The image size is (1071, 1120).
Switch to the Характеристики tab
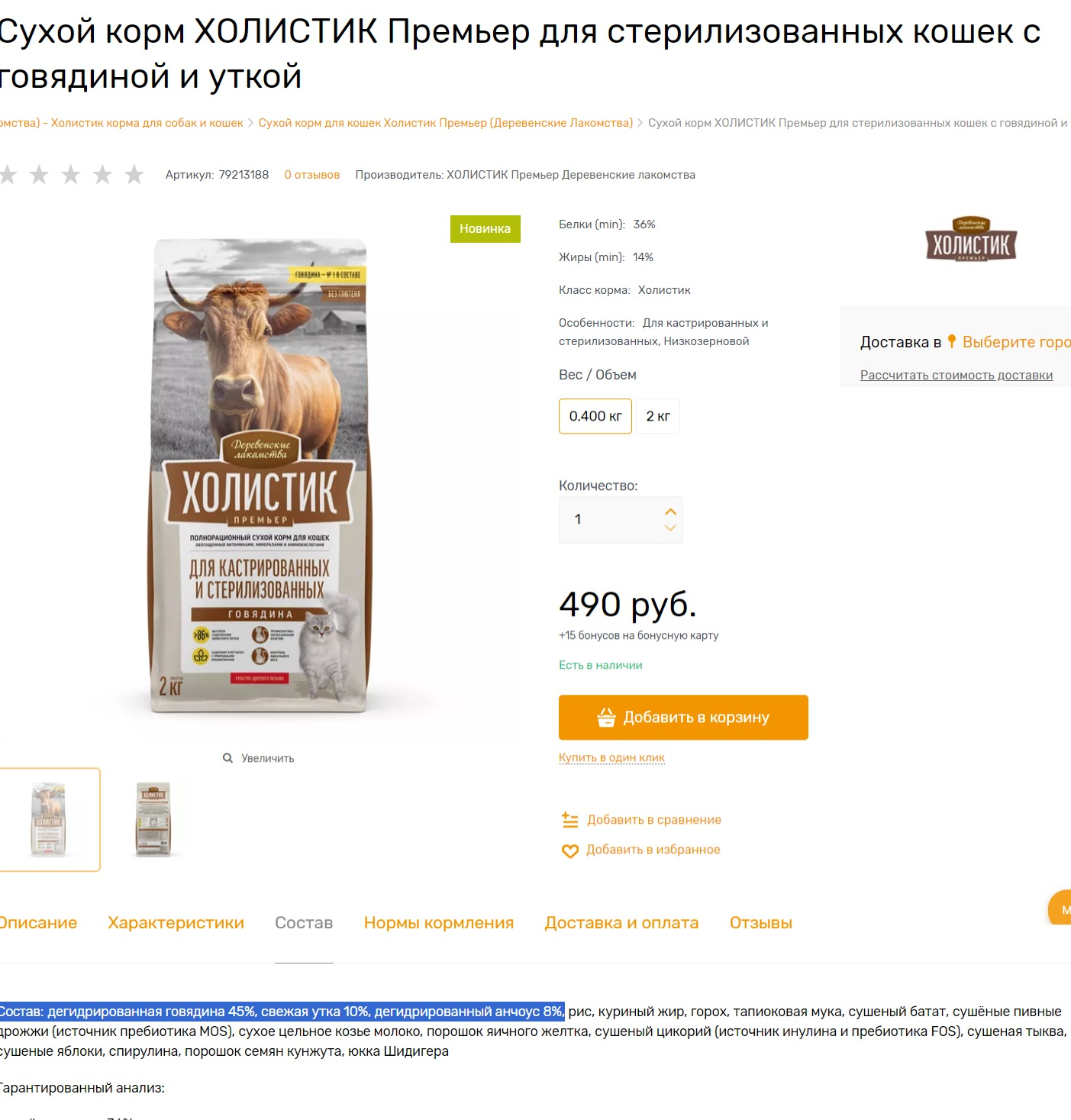(x=176, y=923)
